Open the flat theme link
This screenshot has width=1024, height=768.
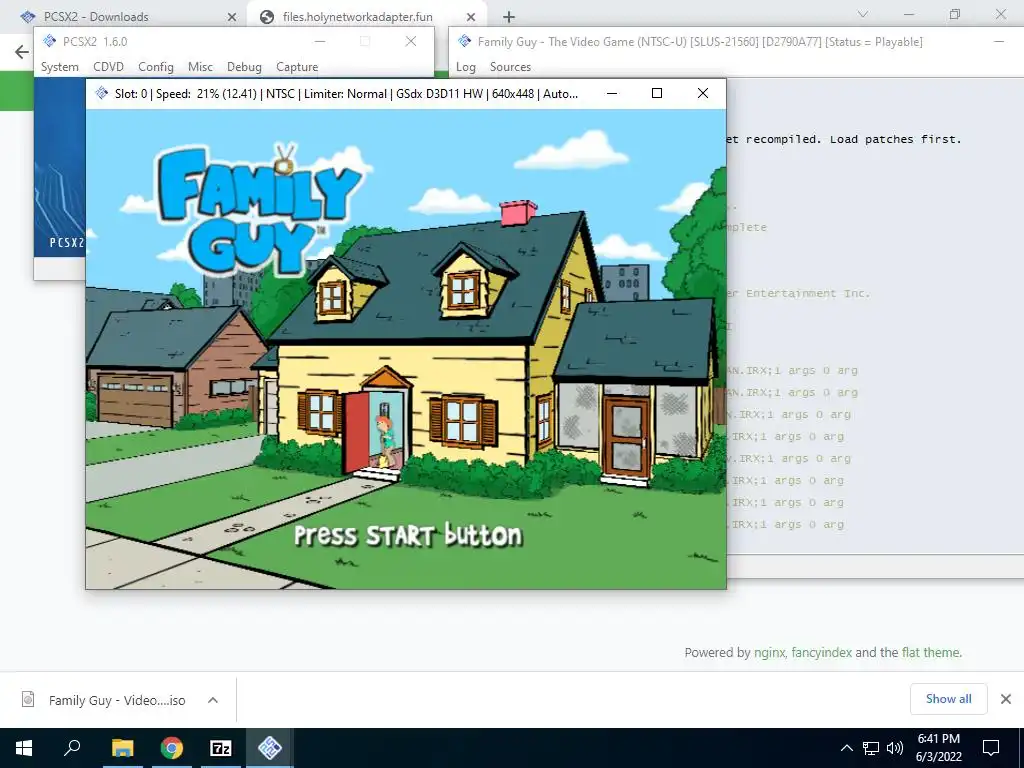click(931, 652)
